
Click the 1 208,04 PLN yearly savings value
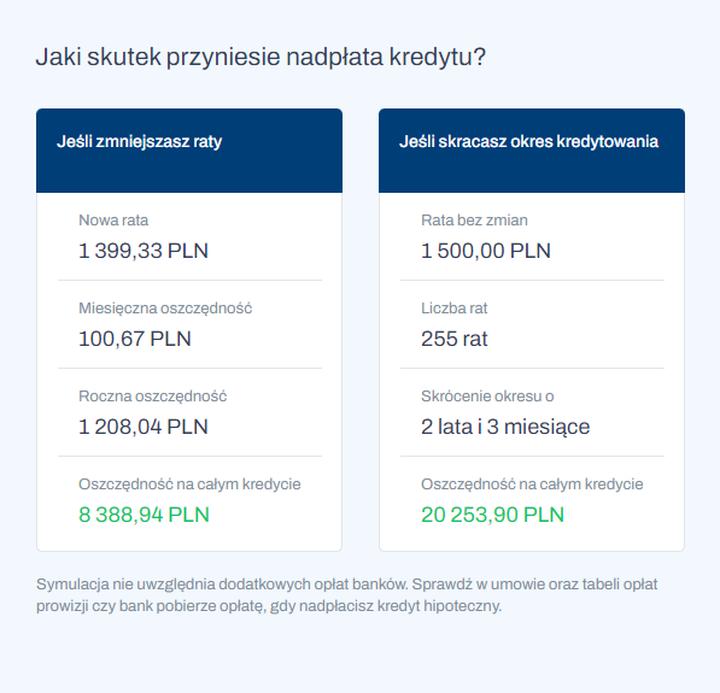click(143, 426)
